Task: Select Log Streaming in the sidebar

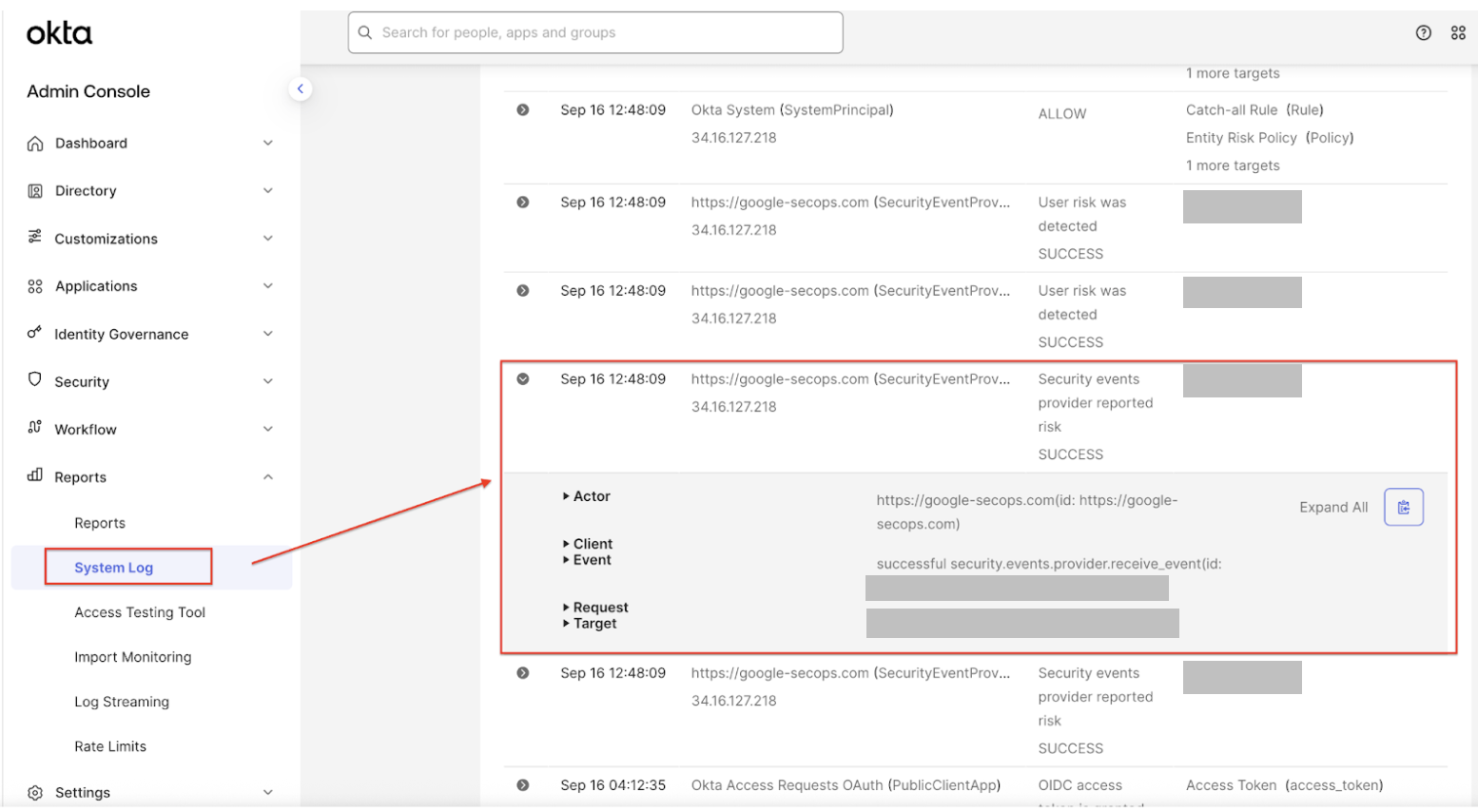Action: pos(122,701)
